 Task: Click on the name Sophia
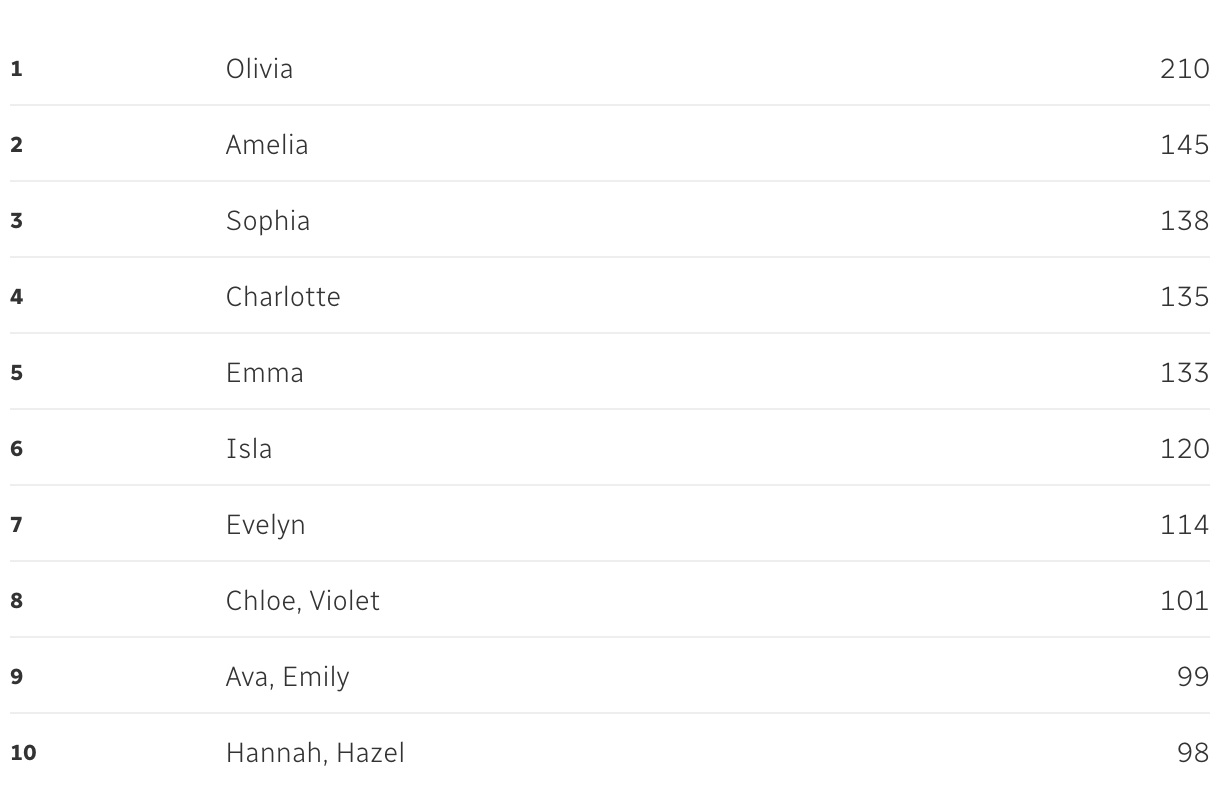(268, 221)
